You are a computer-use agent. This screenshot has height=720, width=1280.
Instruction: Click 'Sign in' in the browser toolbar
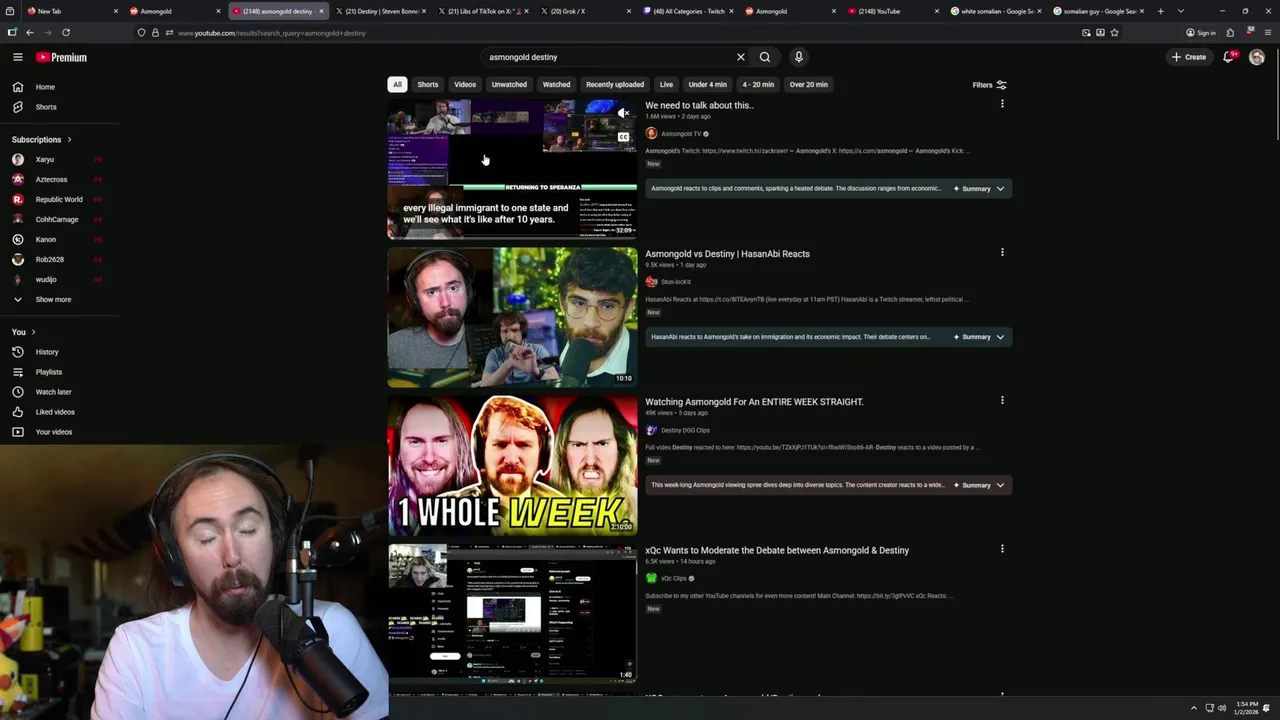coord(1200,32)
